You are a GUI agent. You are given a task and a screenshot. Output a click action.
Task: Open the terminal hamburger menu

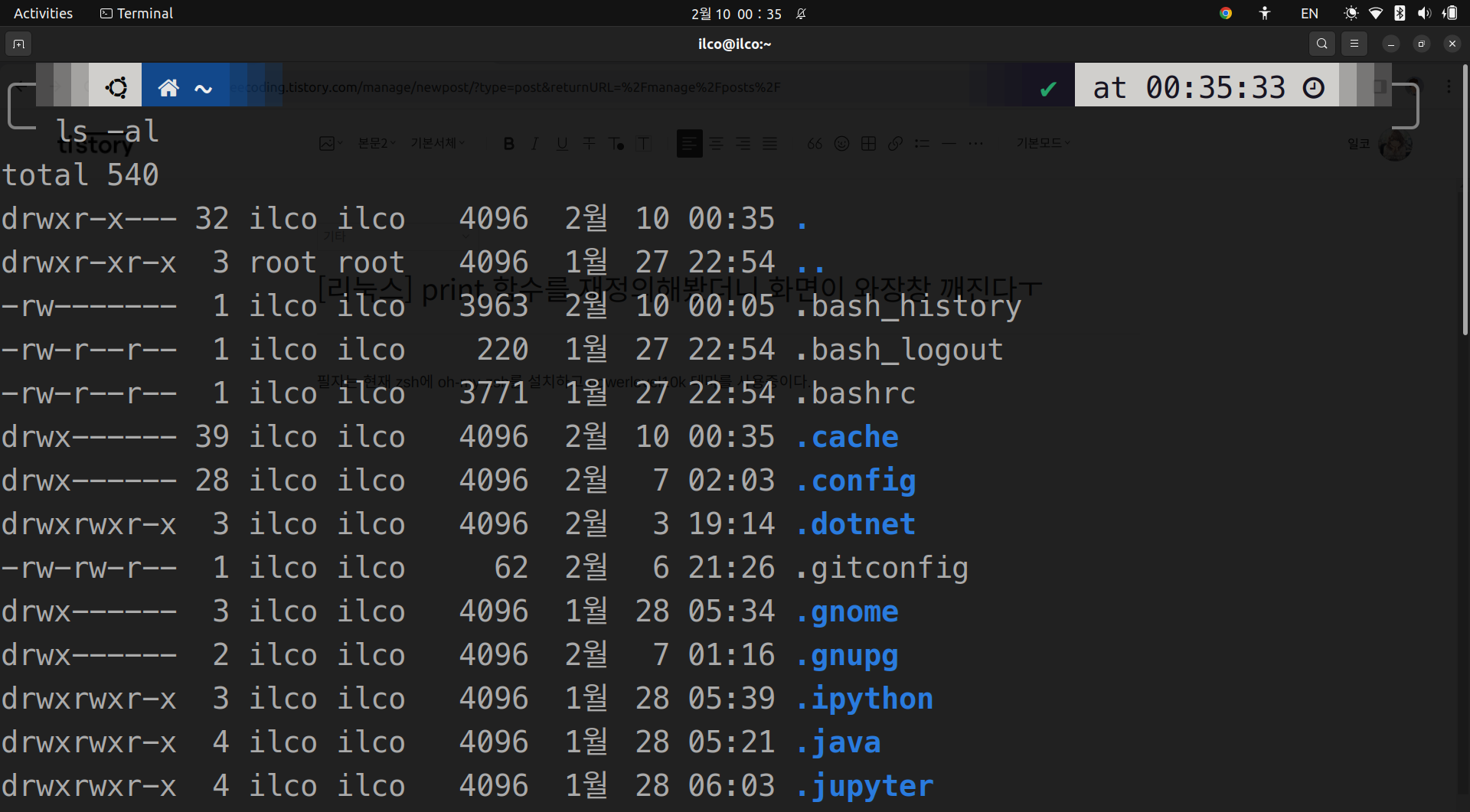pyautogui.click(x=1354, y=44)
